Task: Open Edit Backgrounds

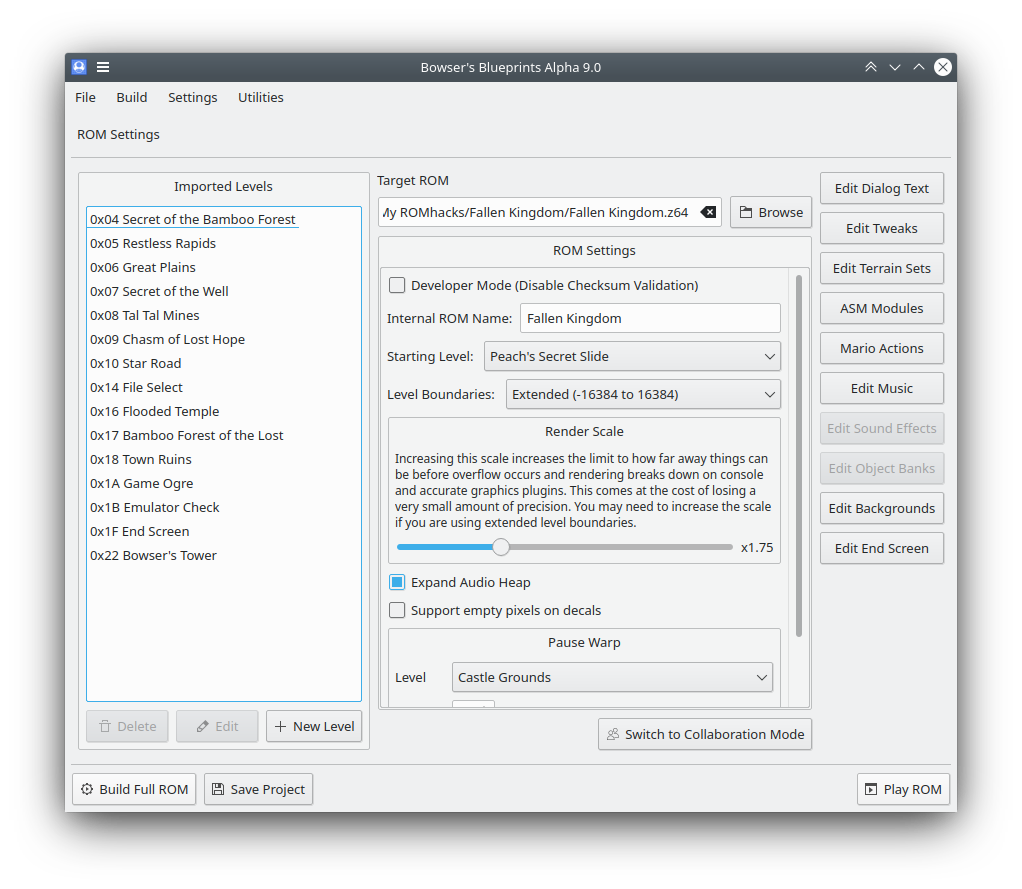Action: (882, 508)
